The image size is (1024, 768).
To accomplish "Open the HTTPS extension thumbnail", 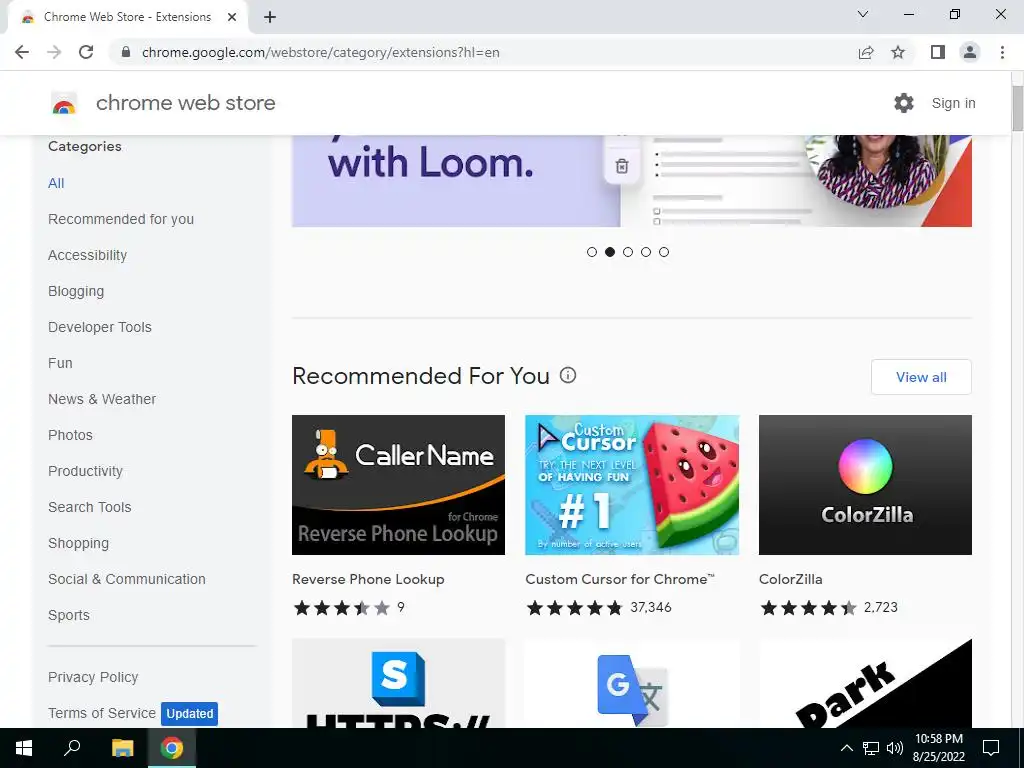I will 398,683.
